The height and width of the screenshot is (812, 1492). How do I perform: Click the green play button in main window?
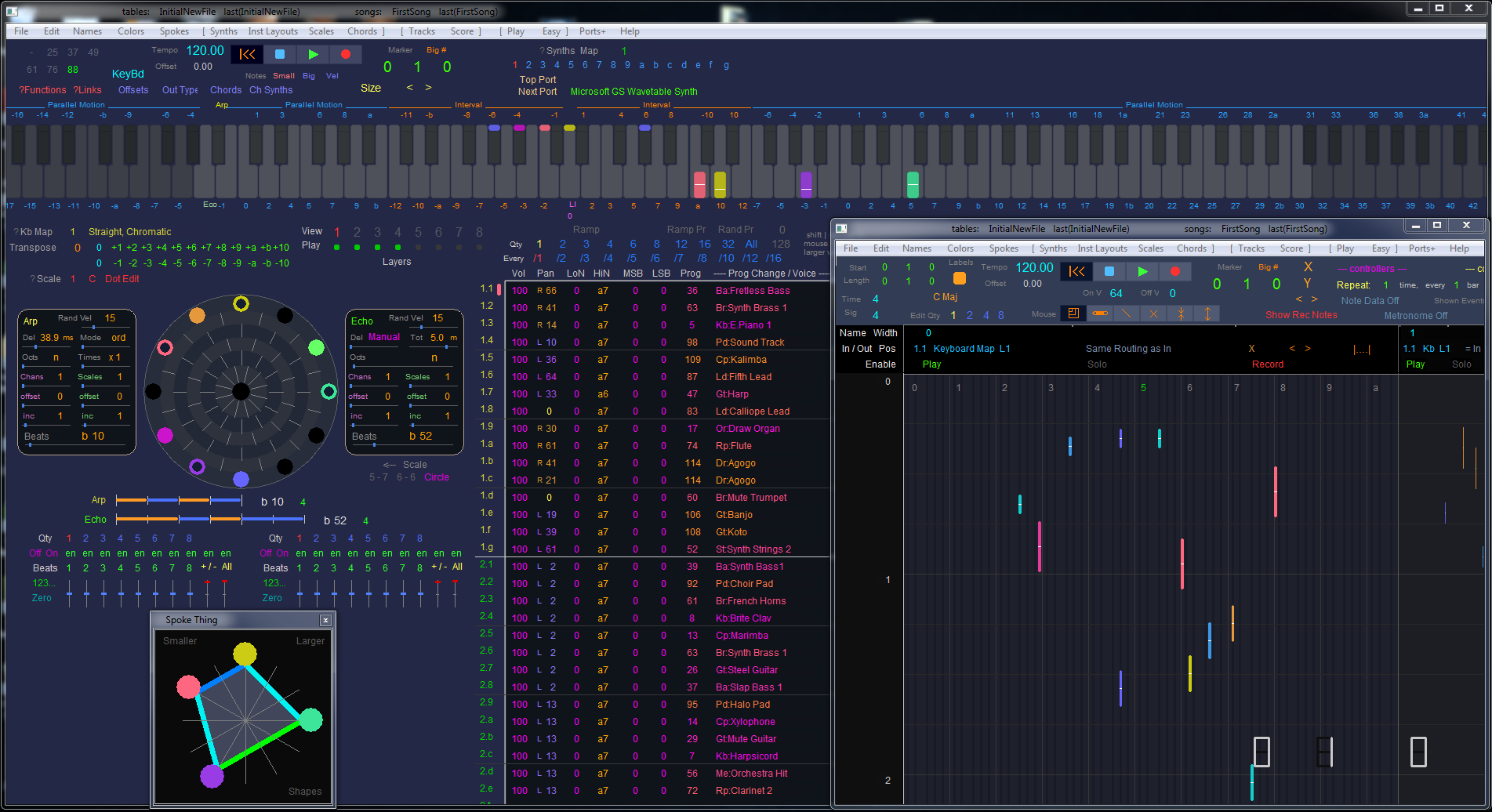click(x=313, y=54)
